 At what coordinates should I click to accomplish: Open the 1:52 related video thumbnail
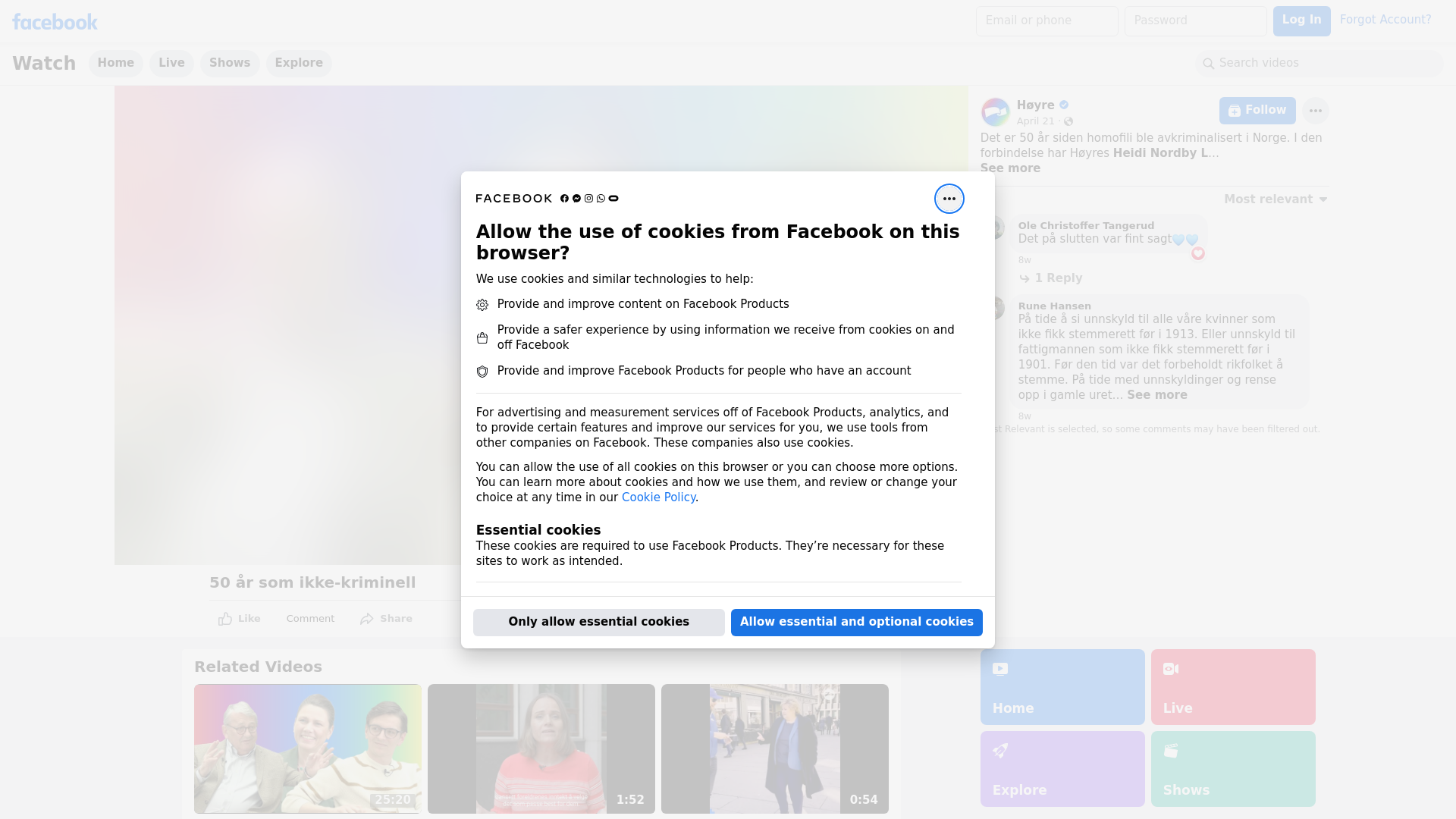click(541, 748)
